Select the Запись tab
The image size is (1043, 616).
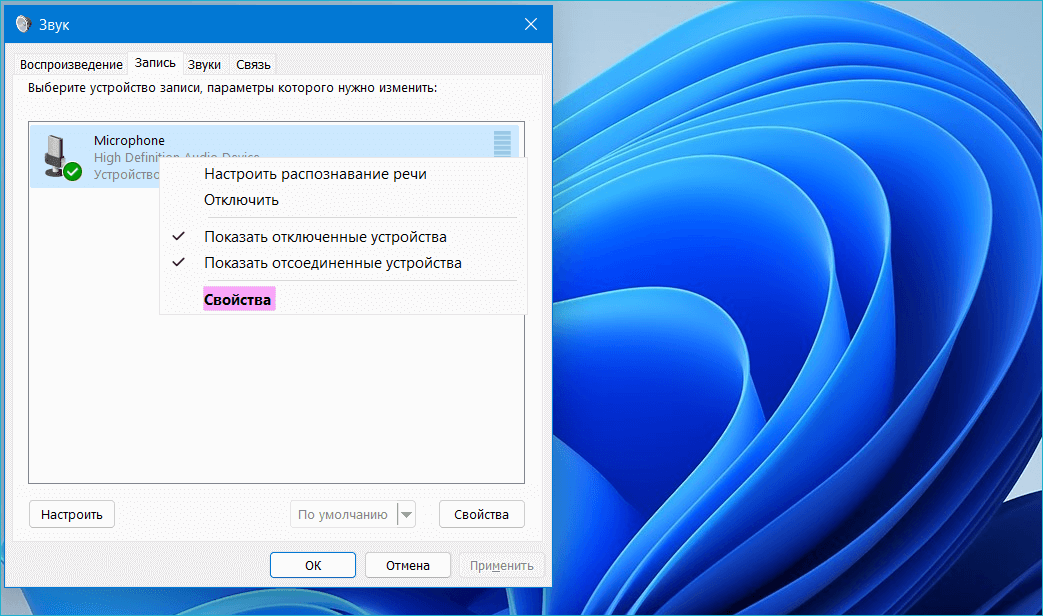(155, 63)
